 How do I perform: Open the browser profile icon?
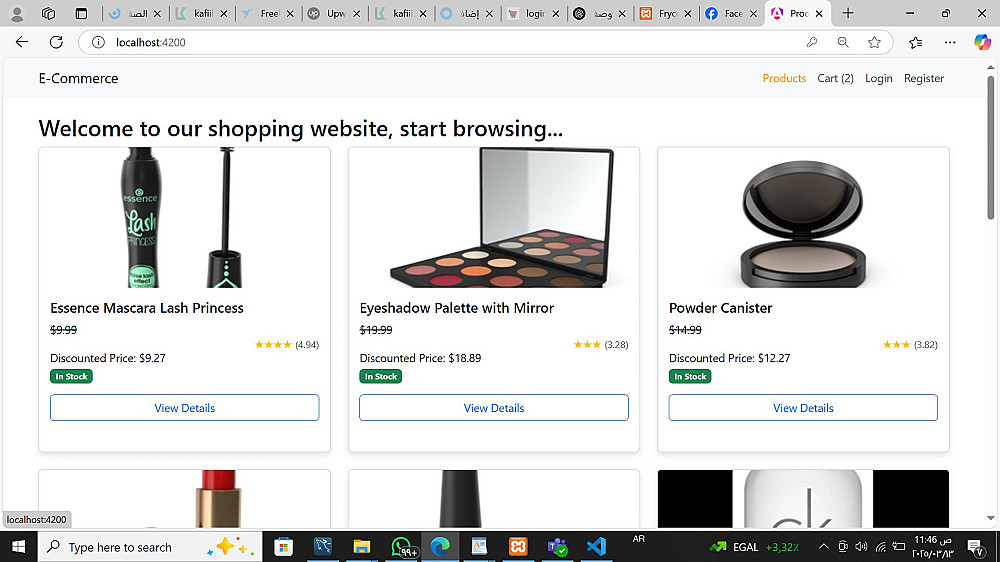(x=17, y=14)
